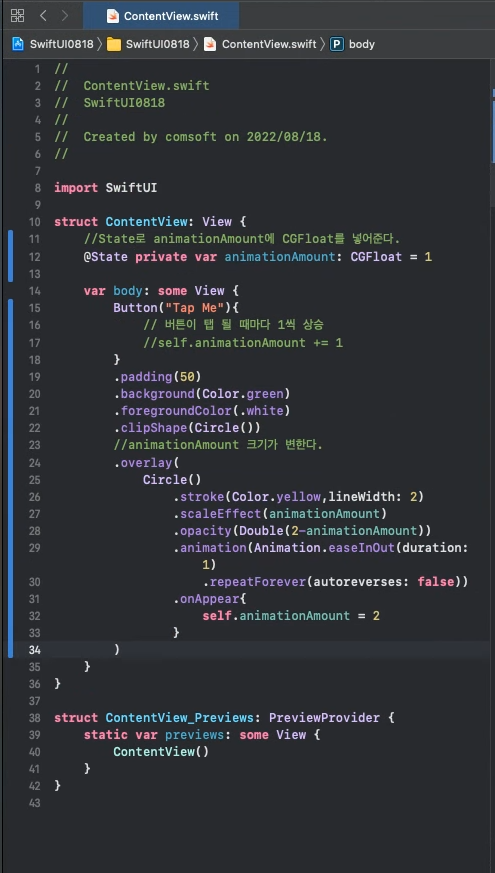Go back in editor history
The width and height of the screenshot is (495, 873).
tap(43, 16)
